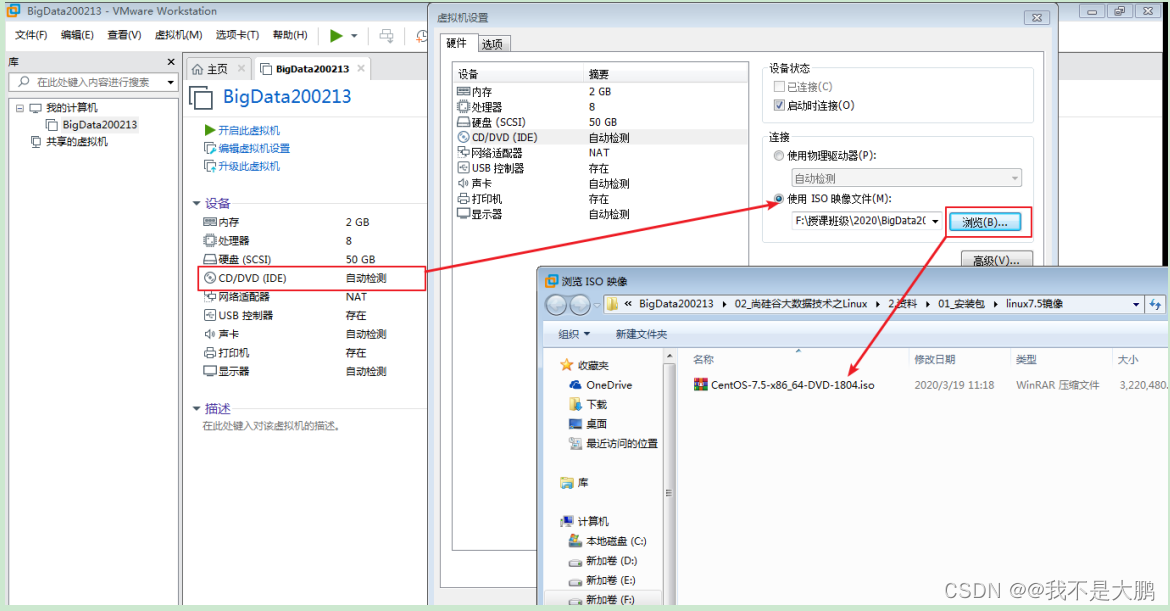
Task: Select 硬盘 (SCSI) in settings hardware list
Action: 600,122
